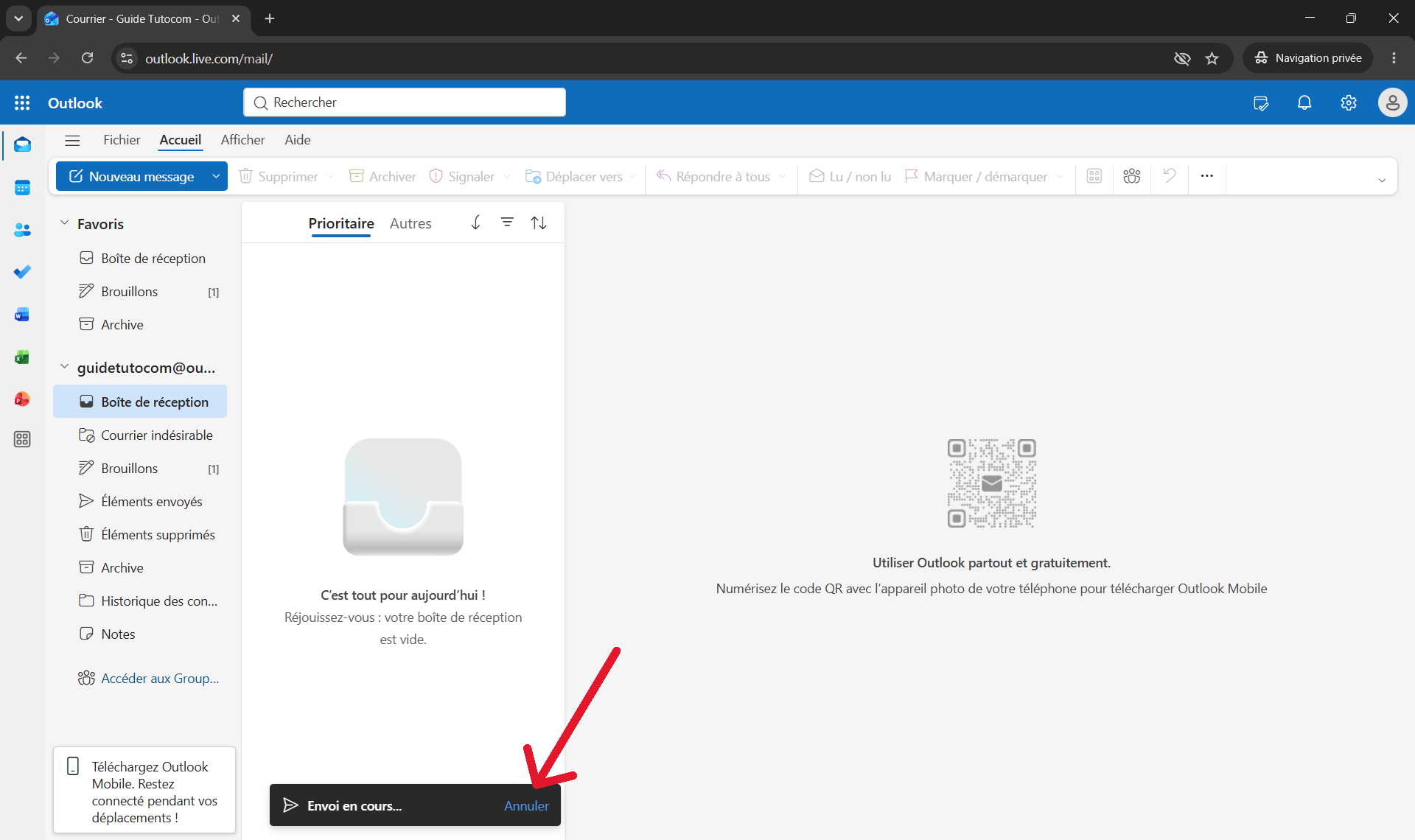The width and height of the screenshot is (1415, 840).
Task: Launch Excel from the left rail
Action: pos(22,357)
